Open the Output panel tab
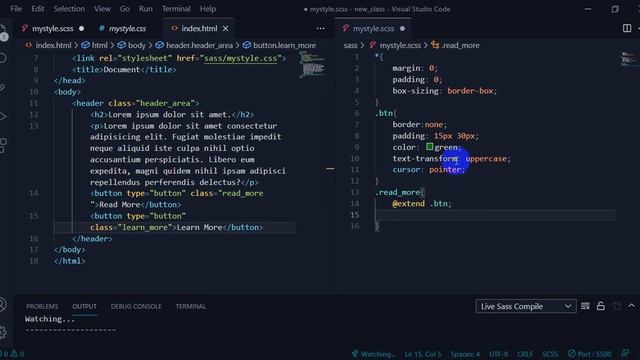 coord(84,306)
